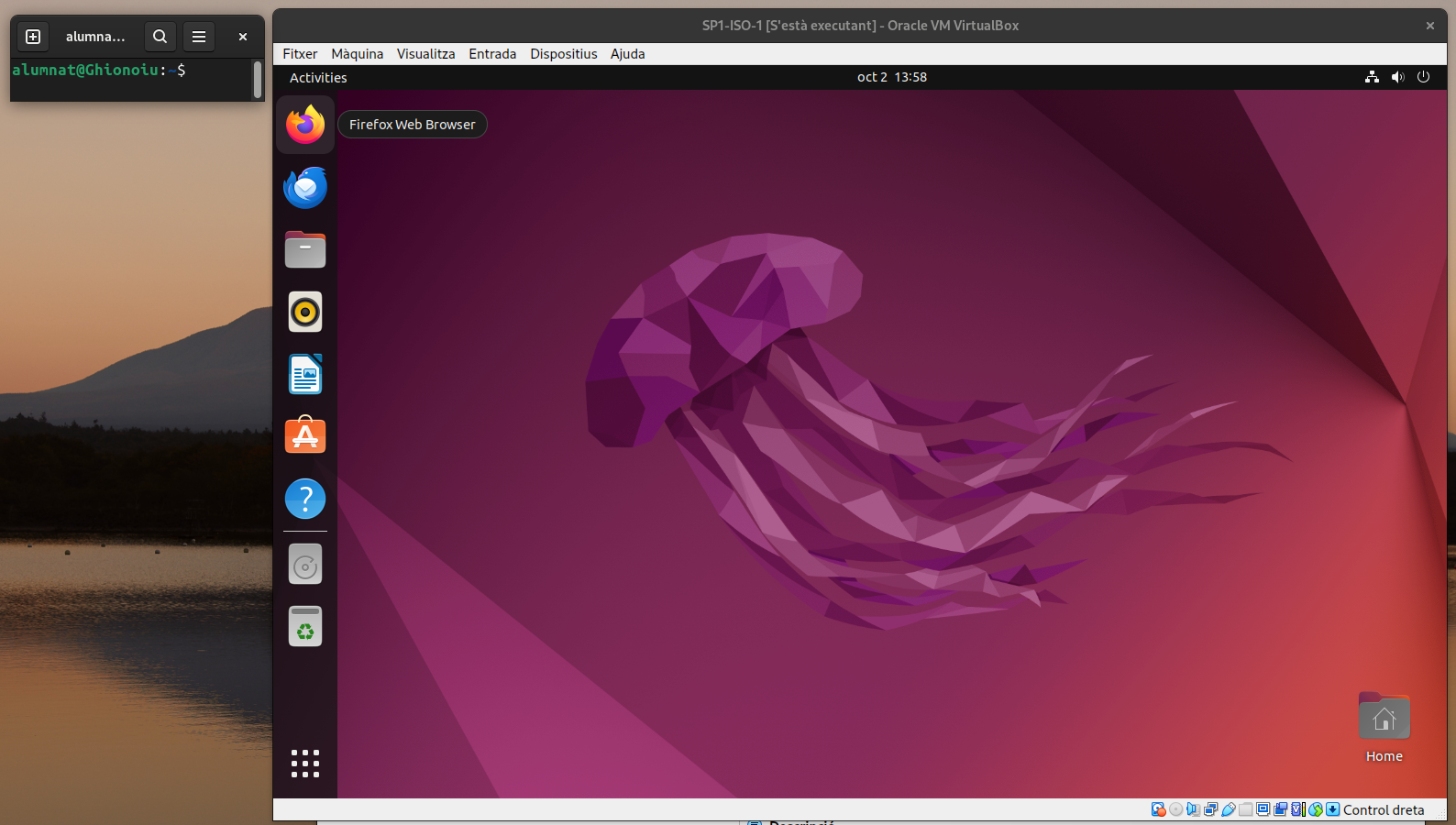Open the Files manager dock icon
This screenshot has height=825, width=1456.
(x=305, y=249)
